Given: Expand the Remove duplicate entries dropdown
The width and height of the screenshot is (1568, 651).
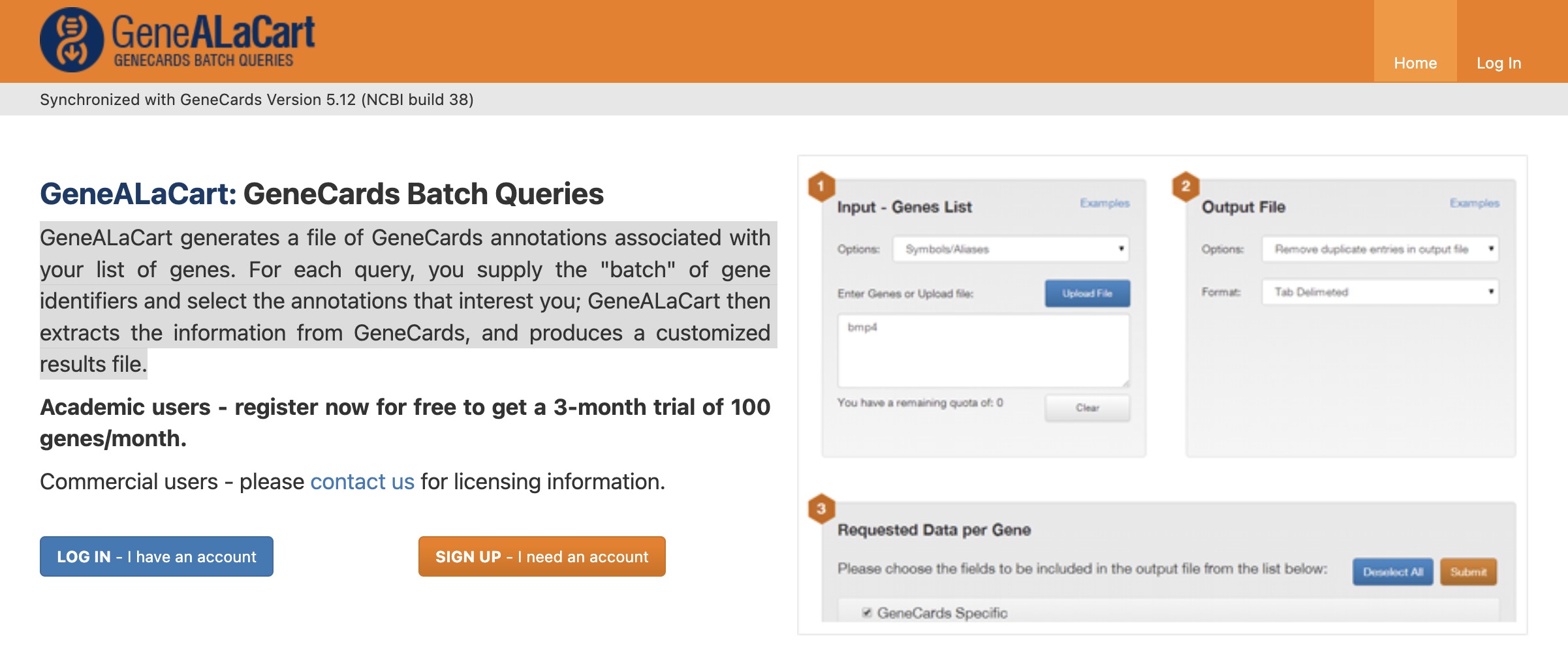Looking at the screenshot, I should click(1380, 249).
